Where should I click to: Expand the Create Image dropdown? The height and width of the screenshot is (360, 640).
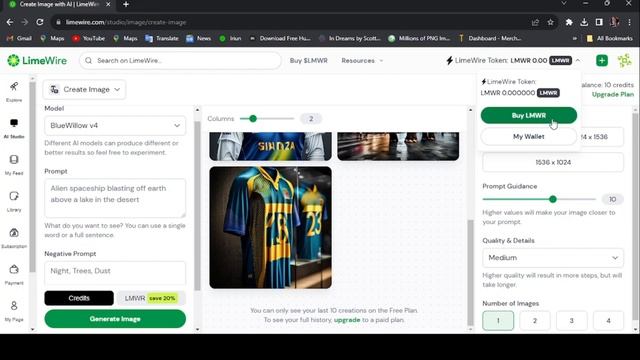[84, 89]
